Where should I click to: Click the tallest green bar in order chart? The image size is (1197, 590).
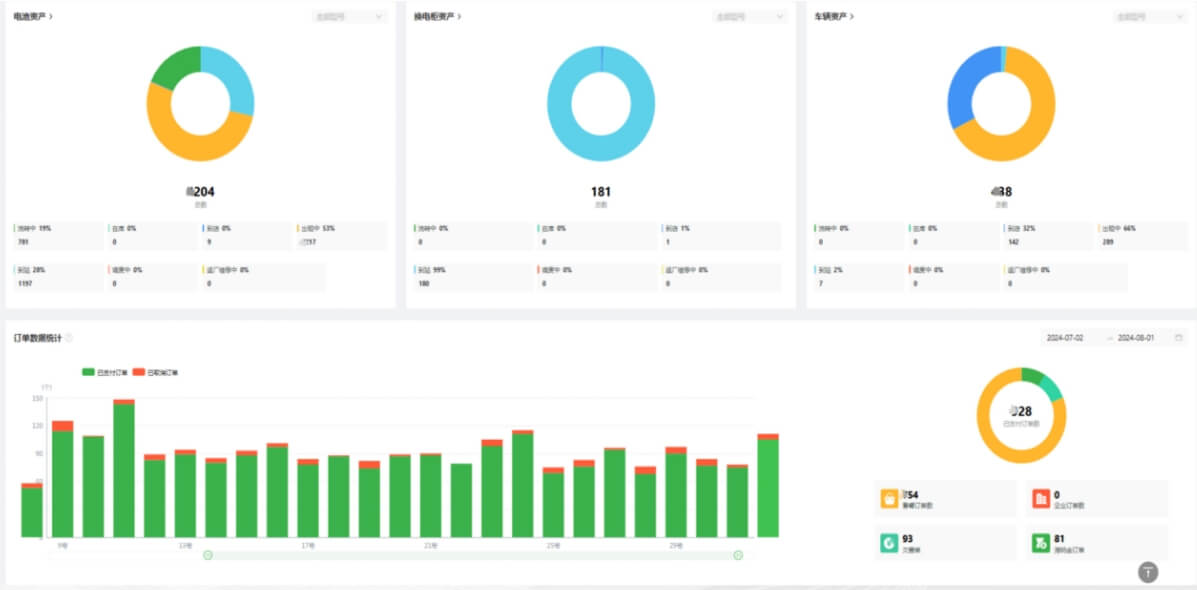tap(124, 470)
